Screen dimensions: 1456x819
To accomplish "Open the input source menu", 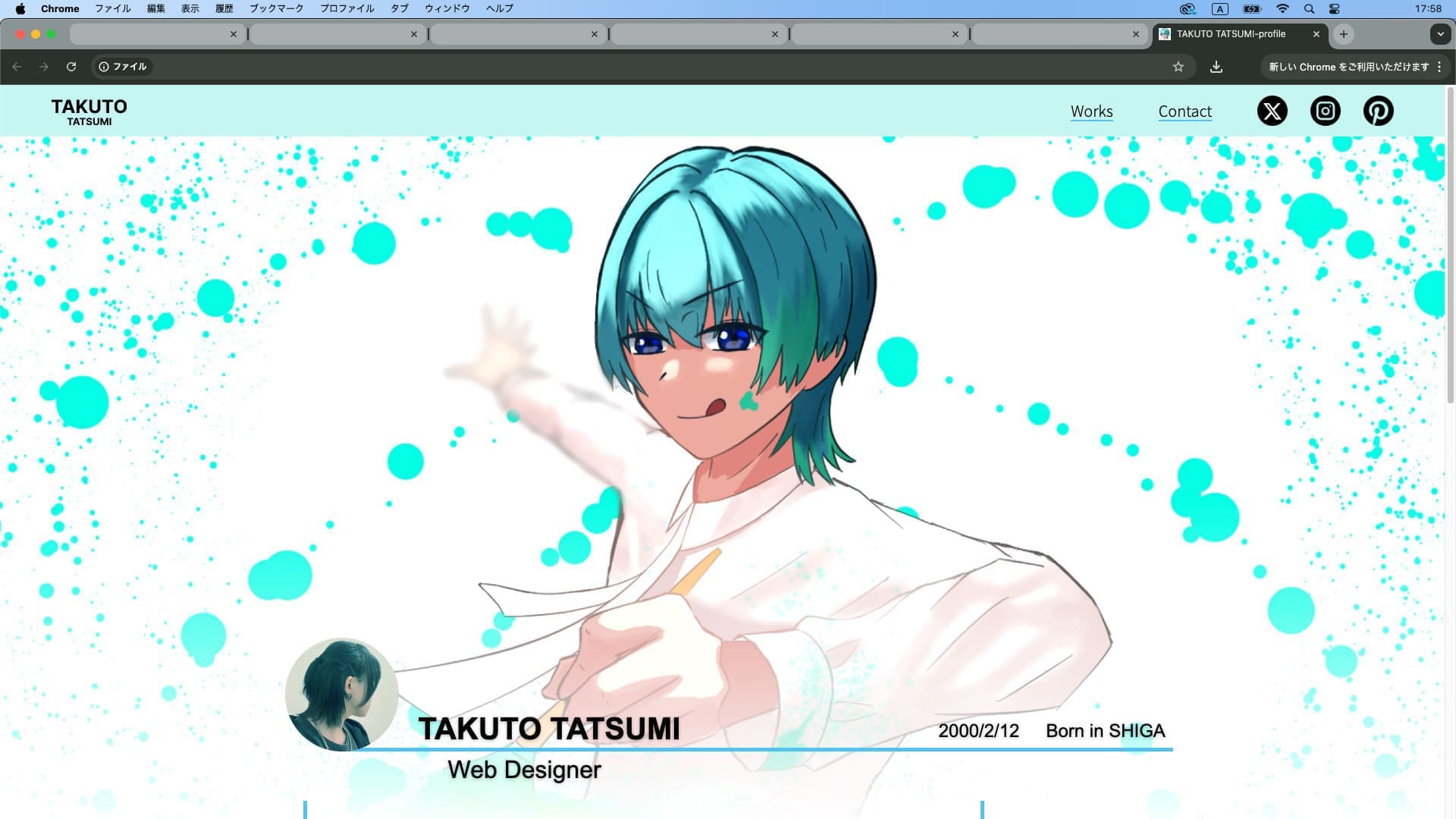I will click(x=1219, y=9).
